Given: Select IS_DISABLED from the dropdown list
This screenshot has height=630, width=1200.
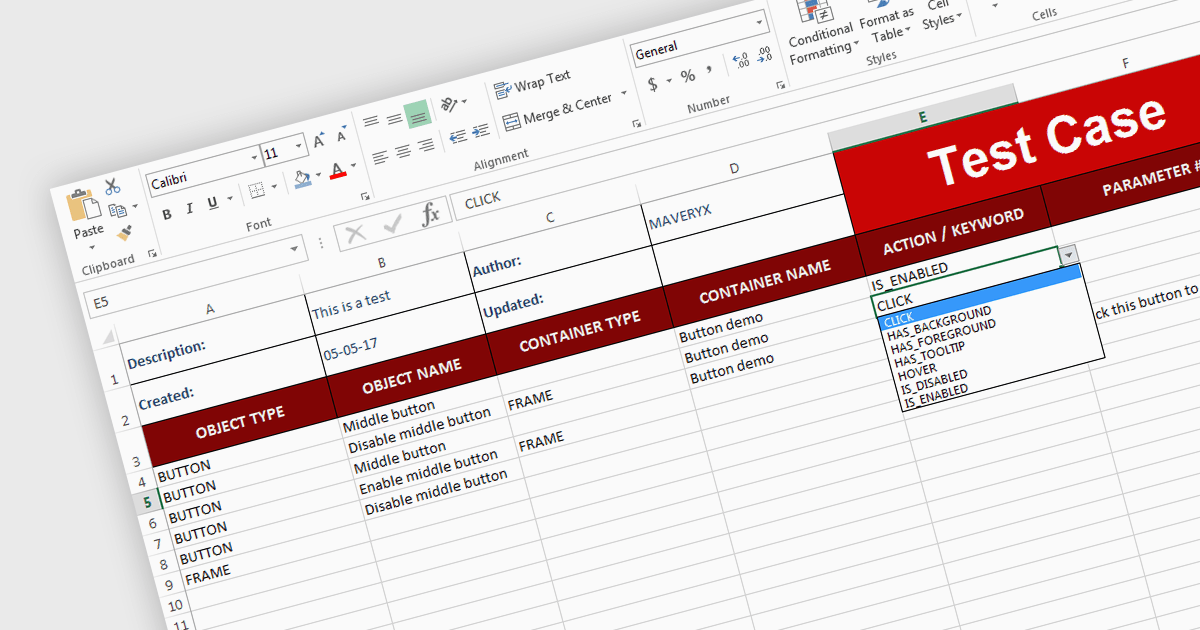Looking at the screenshot, I should pyautogui.click(x=933, y=381).
